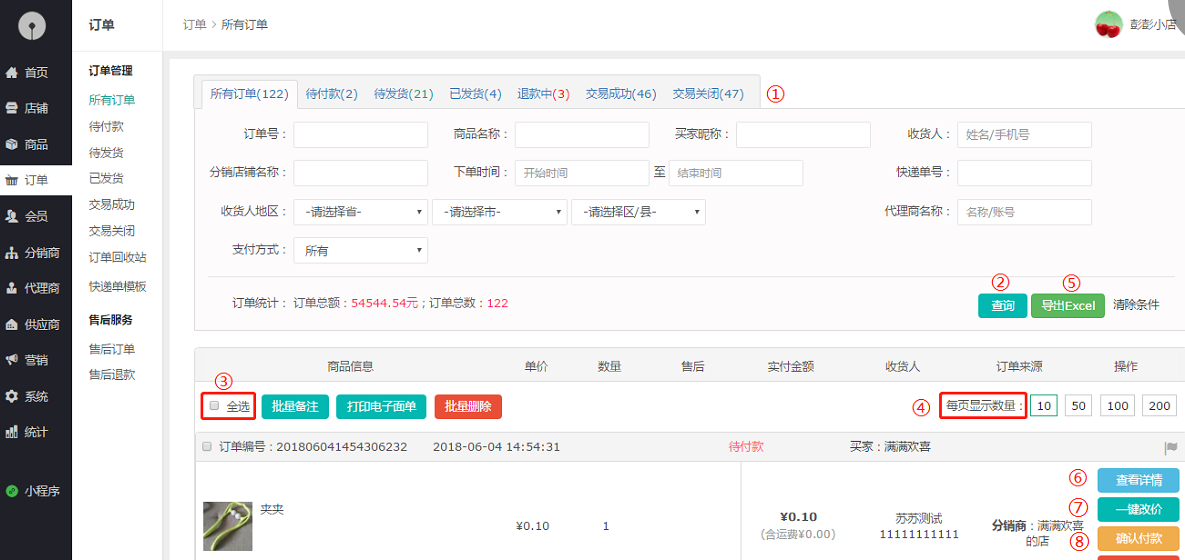Viewport: 1185px width, 560px height.
Task: Click the 分销商 distributor hierarchy icon
Action: (x=12, y=253)
